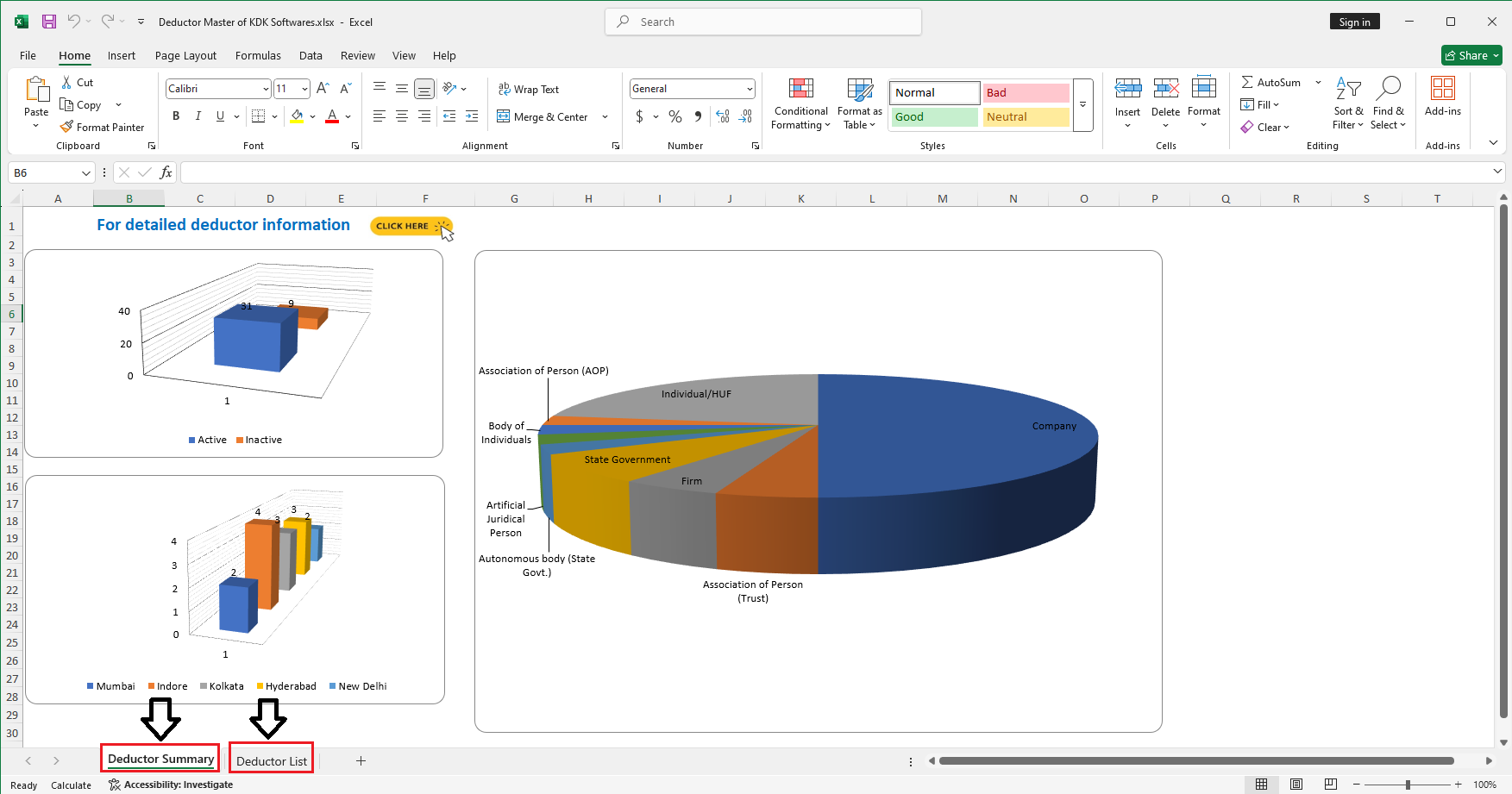Click the Sign in button
Viewport: 1512px width, 794px height.
[1354, 22]
